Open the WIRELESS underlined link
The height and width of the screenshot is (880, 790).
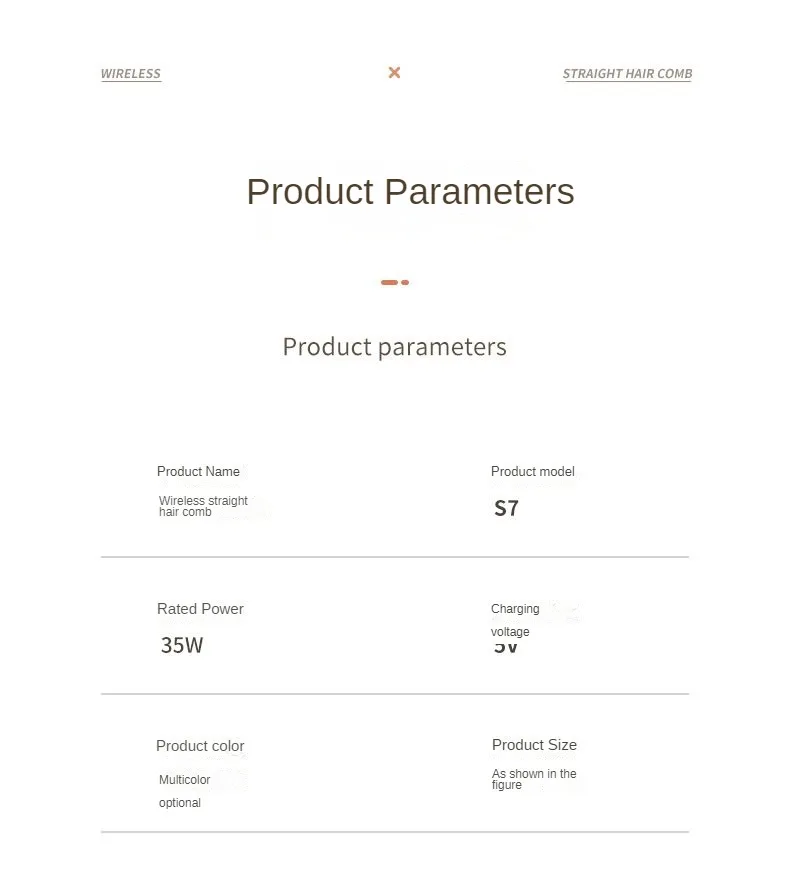pyautogui.click(x=131, y=74)
